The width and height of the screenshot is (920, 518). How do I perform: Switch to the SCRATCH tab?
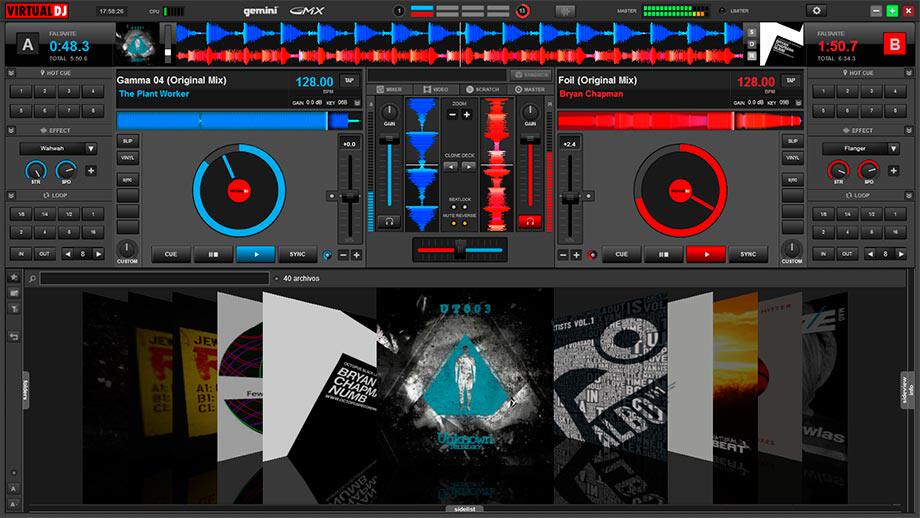483,89
